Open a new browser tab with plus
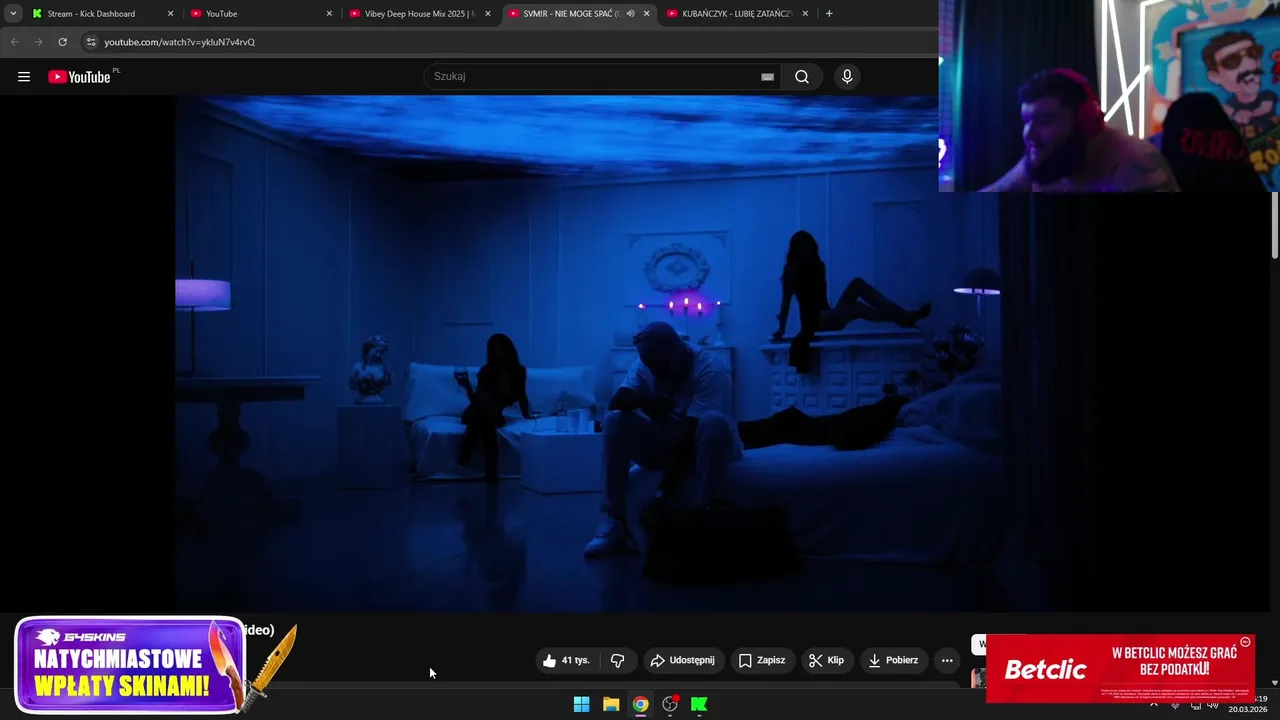Viewport: 1280px width, 720px height. [x=829, y=14]
